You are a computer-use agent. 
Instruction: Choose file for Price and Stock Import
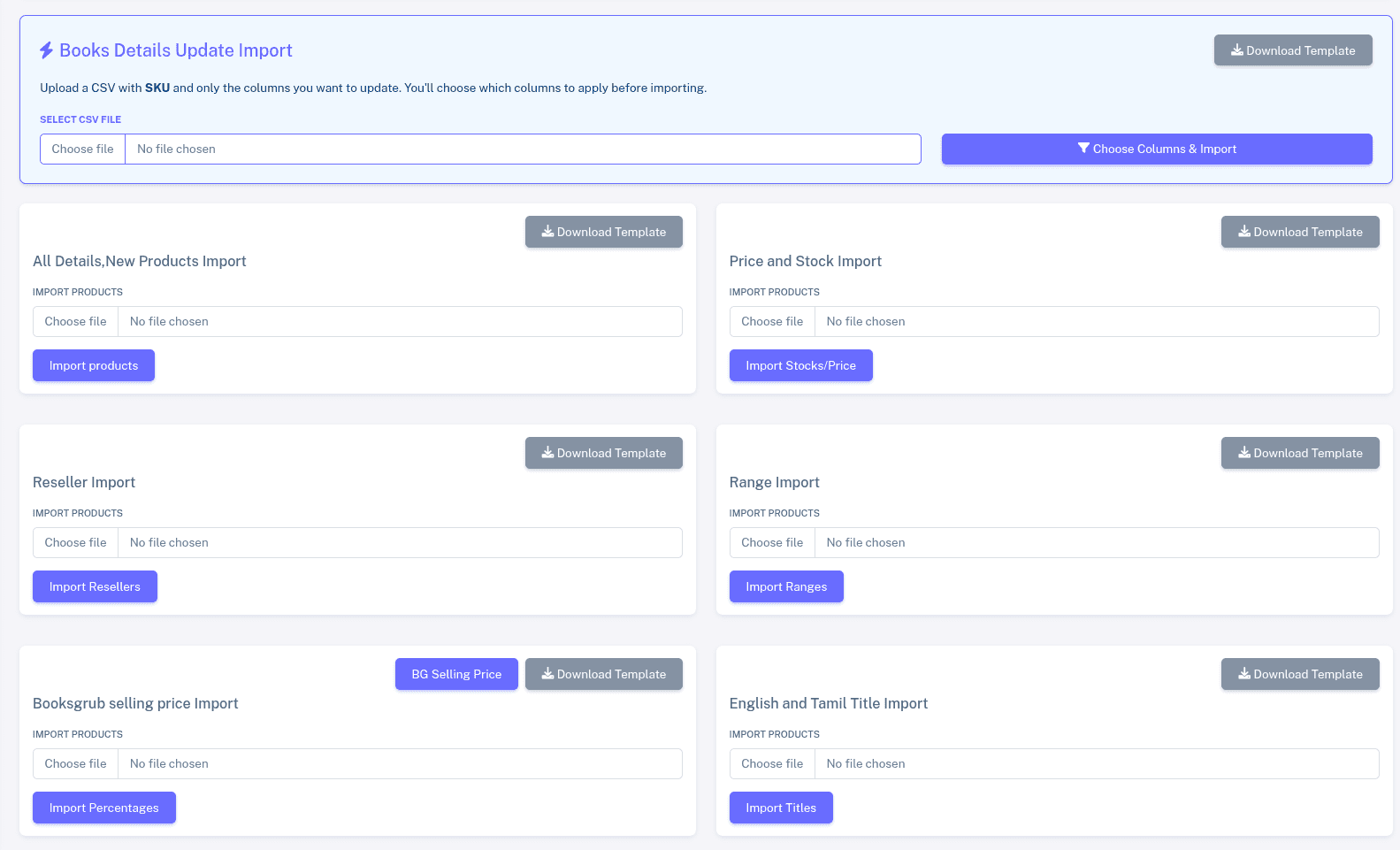point(772,321)
